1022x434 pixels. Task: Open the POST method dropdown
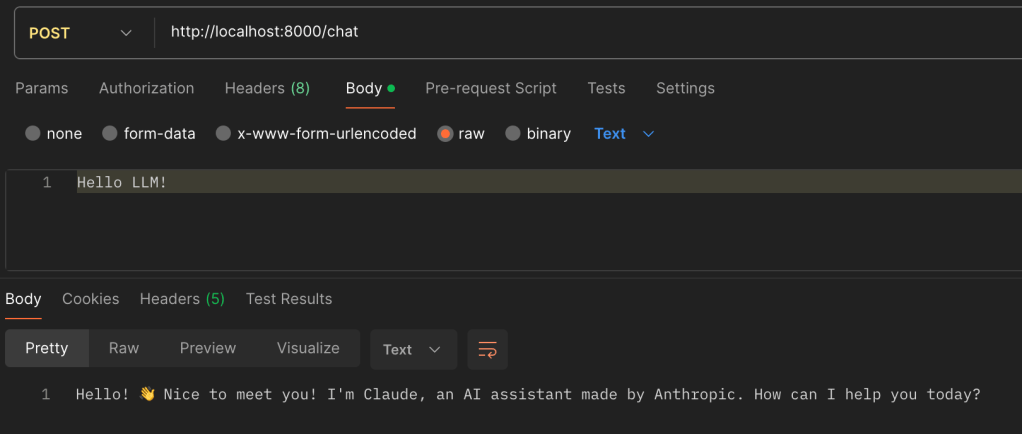[x=80, y=33]
